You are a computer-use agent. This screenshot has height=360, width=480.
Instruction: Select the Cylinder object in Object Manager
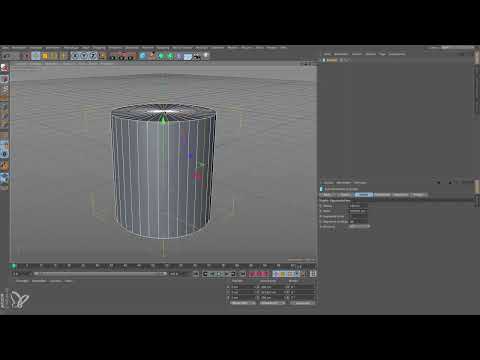tap(331, 60)
